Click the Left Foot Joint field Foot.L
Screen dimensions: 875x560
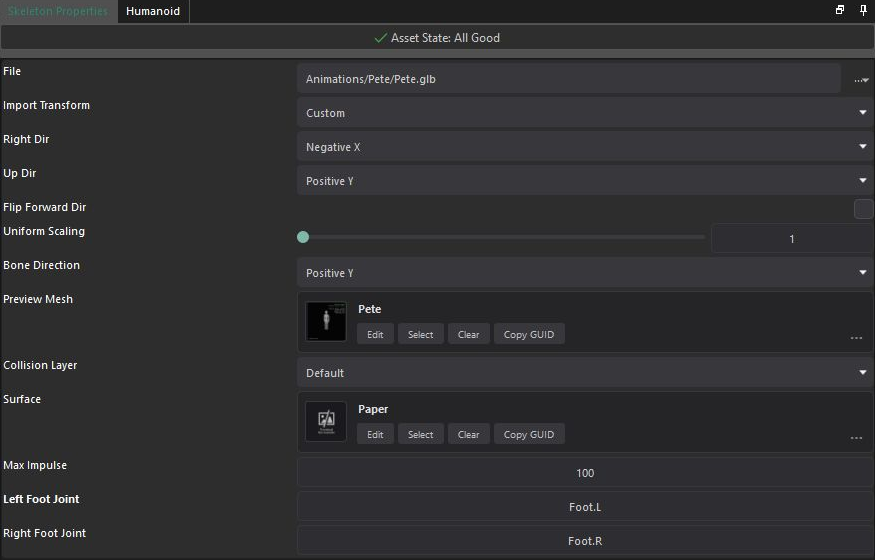(585, 506)
